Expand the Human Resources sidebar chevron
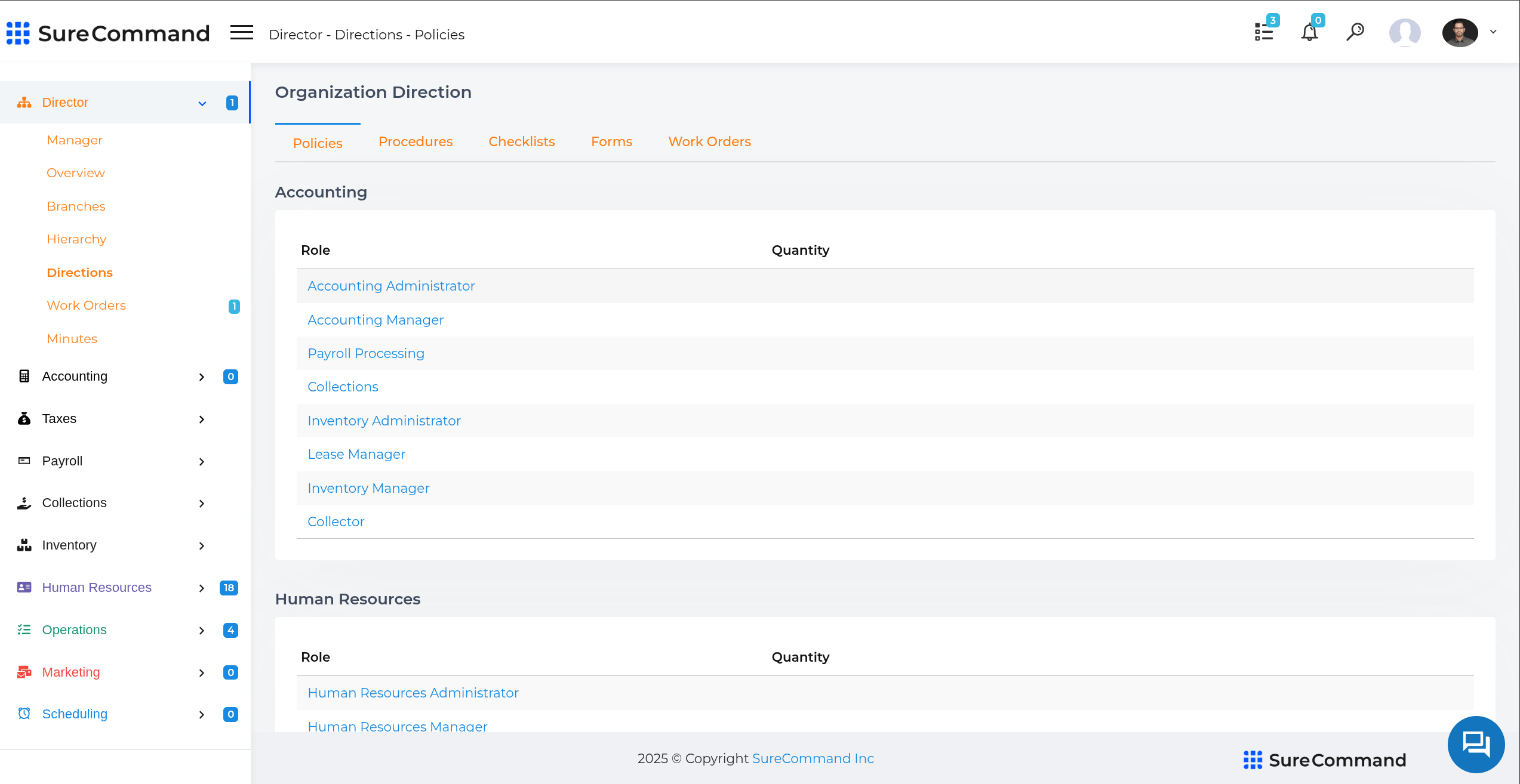 click(202, 588)
